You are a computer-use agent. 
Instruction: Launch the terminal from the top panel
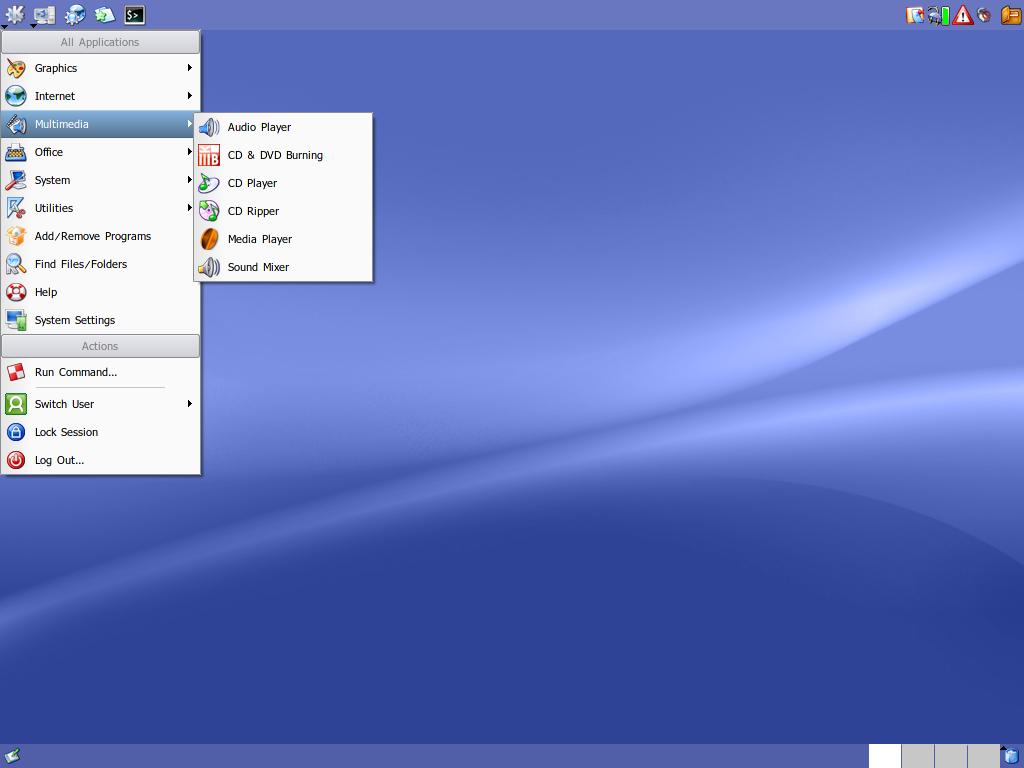click(134, 15)
